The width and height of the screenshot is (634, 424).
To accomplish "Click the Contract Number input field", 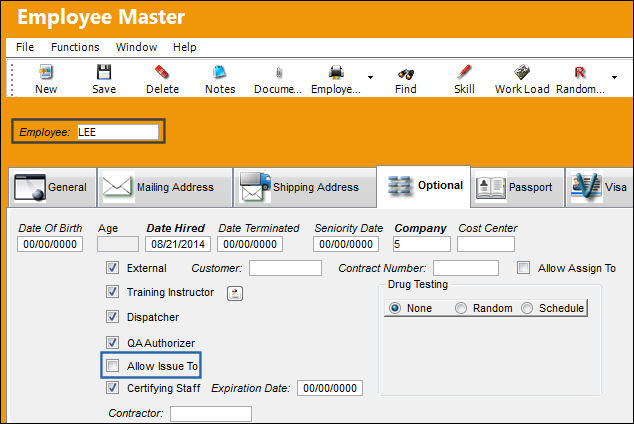I will point(466,268).
